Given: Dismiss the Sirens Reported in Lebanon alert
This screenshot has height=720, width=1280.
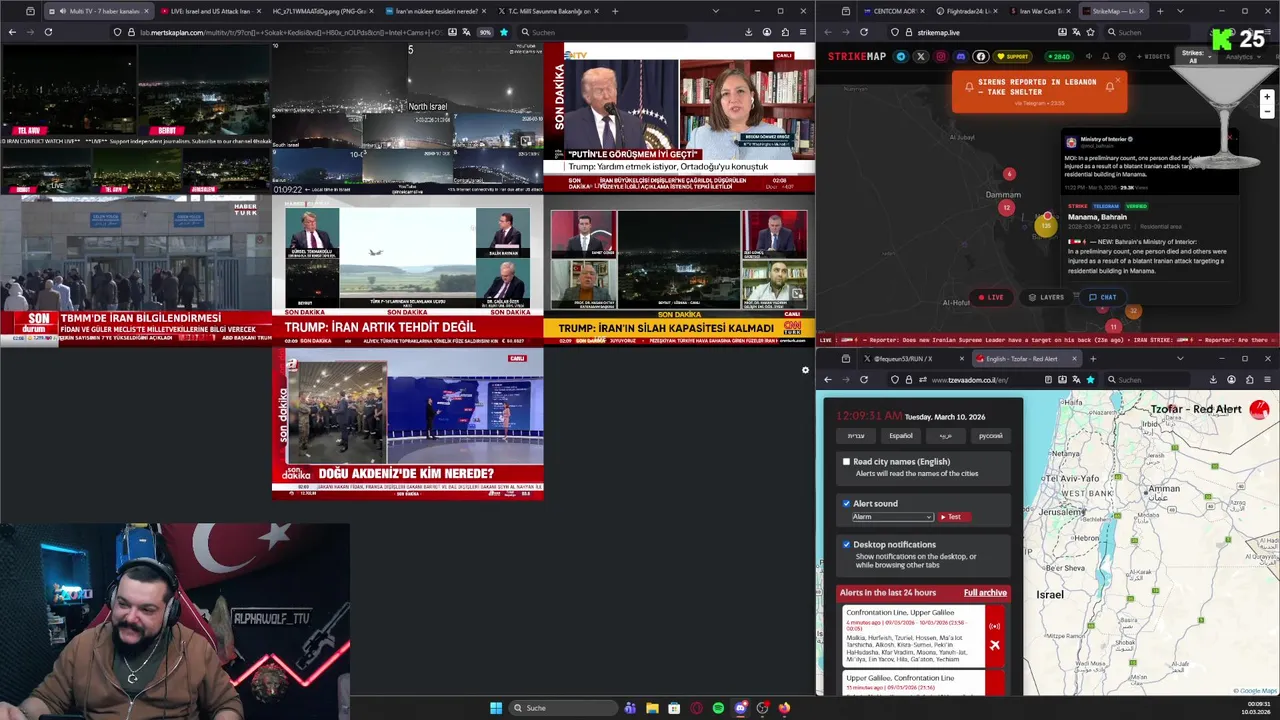Looking at the screenshot, I should click(x=1118, y=80).
